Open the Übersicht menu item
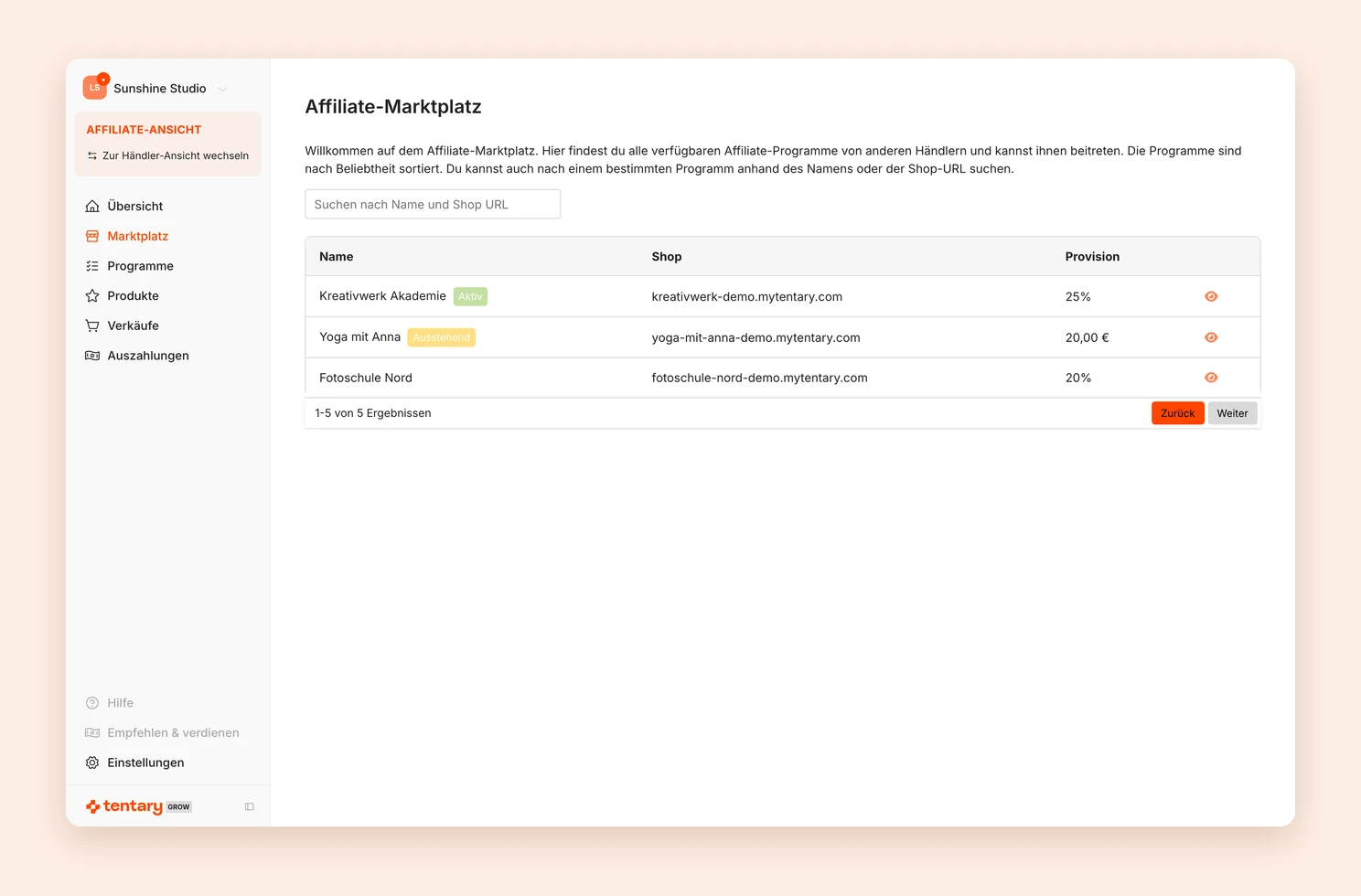This screenshot has height=896, width=1361. 135,206
